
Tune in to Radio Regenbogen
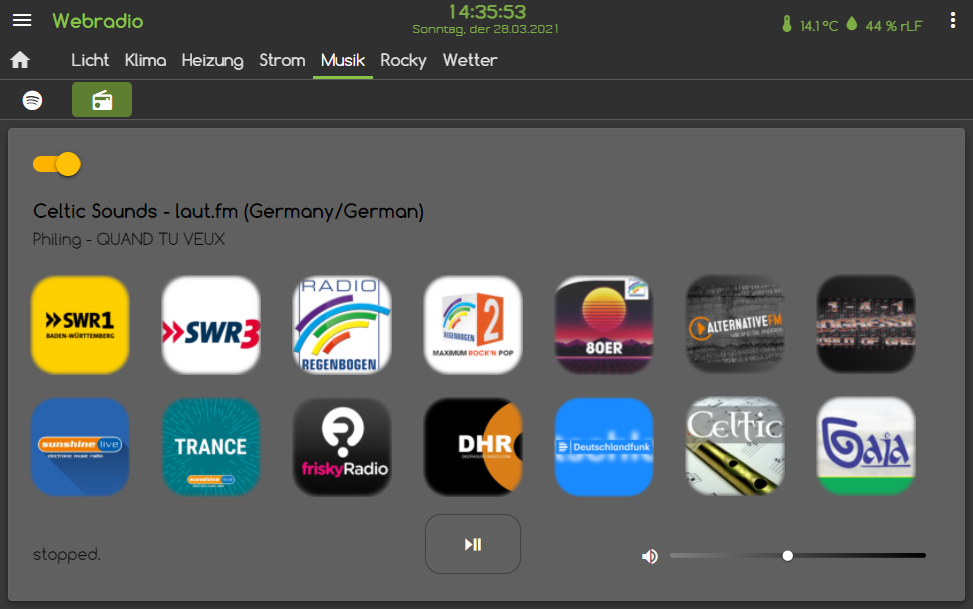click(x=342, y=325)
